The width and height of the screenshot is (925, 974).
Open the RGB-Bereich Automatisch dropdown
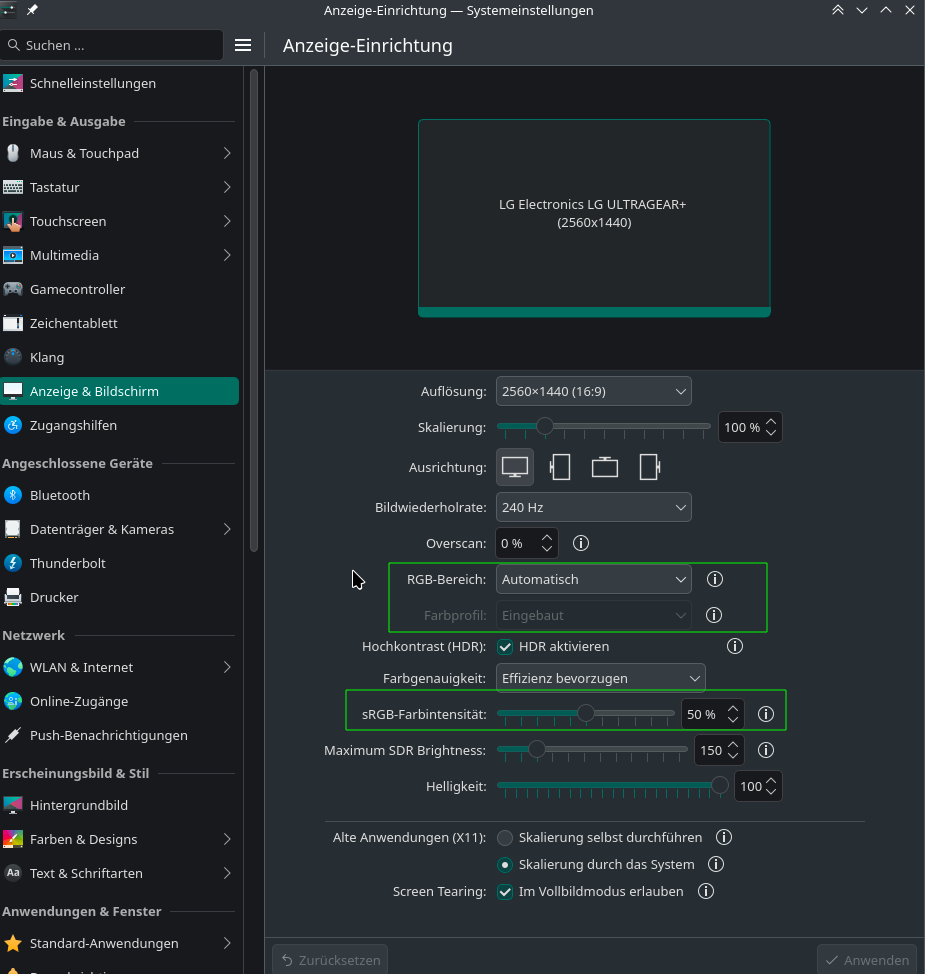pyautogui.click(x=593, y=580)
